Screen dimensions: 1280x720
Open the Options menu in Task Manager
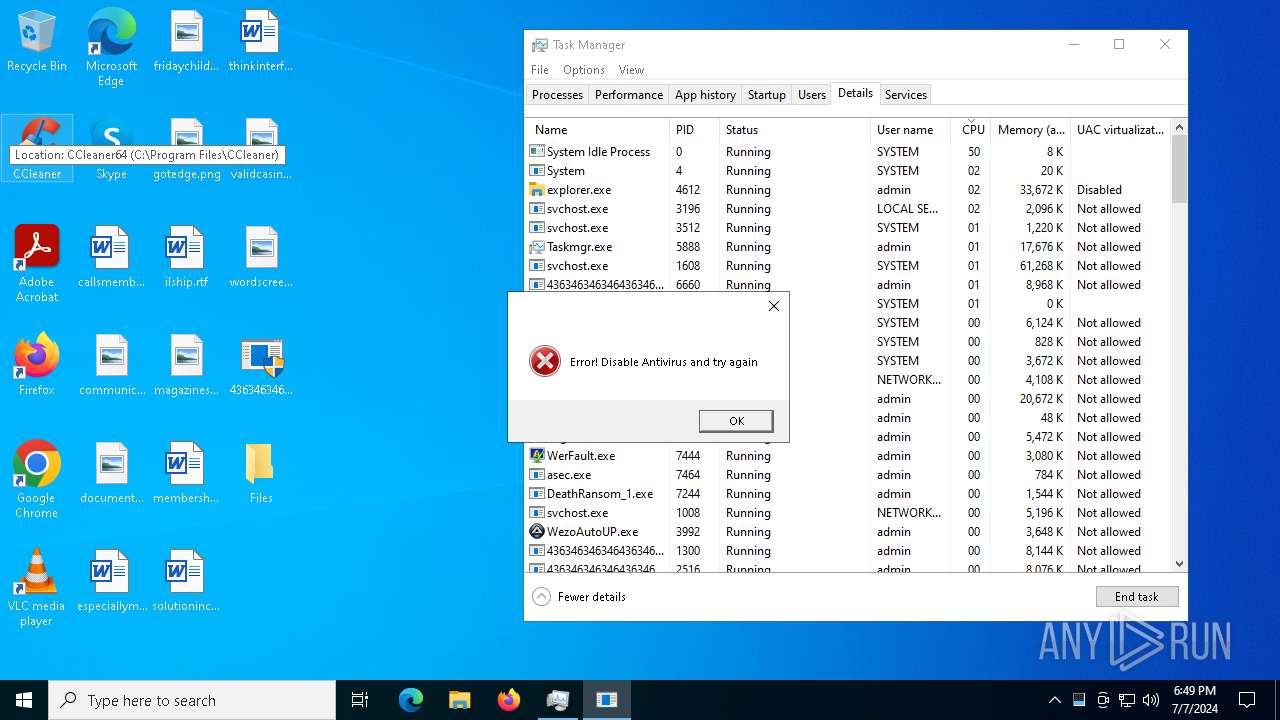(x=584, y=70)
